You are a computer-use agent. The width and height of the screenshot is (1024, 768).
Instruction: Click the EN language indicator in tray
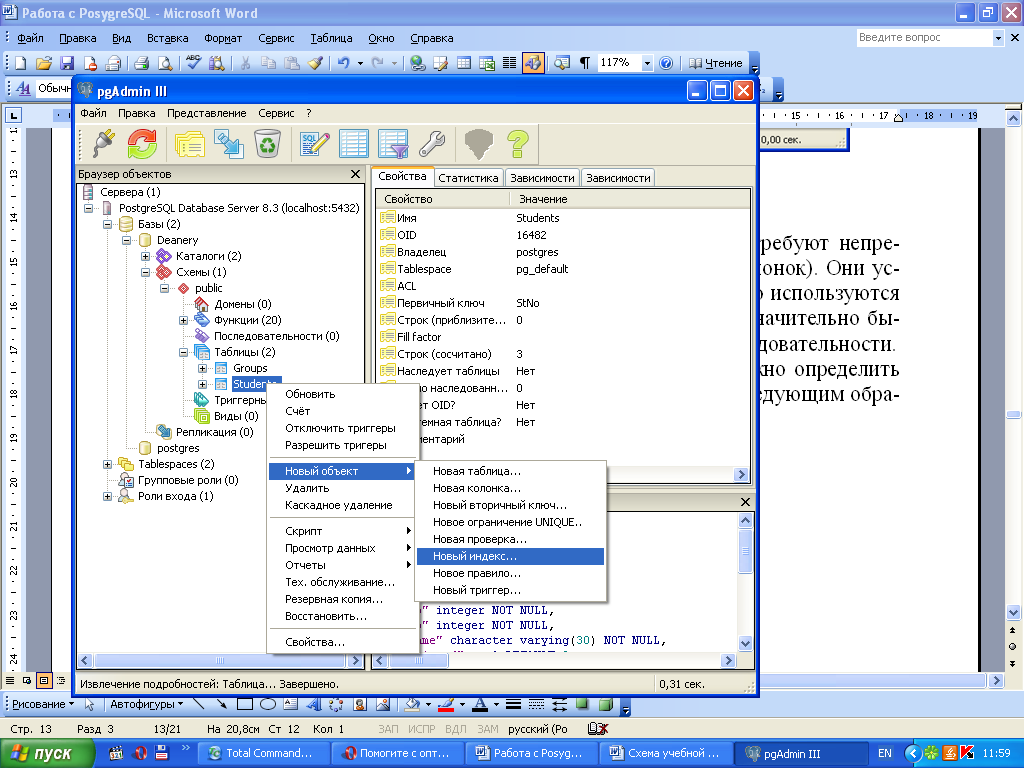(x=885, y=754)
